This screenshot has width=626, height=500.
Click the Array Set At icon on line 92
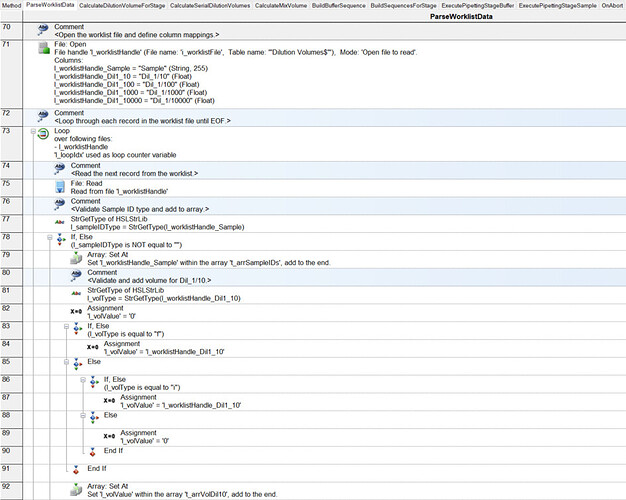click(76, 490)
